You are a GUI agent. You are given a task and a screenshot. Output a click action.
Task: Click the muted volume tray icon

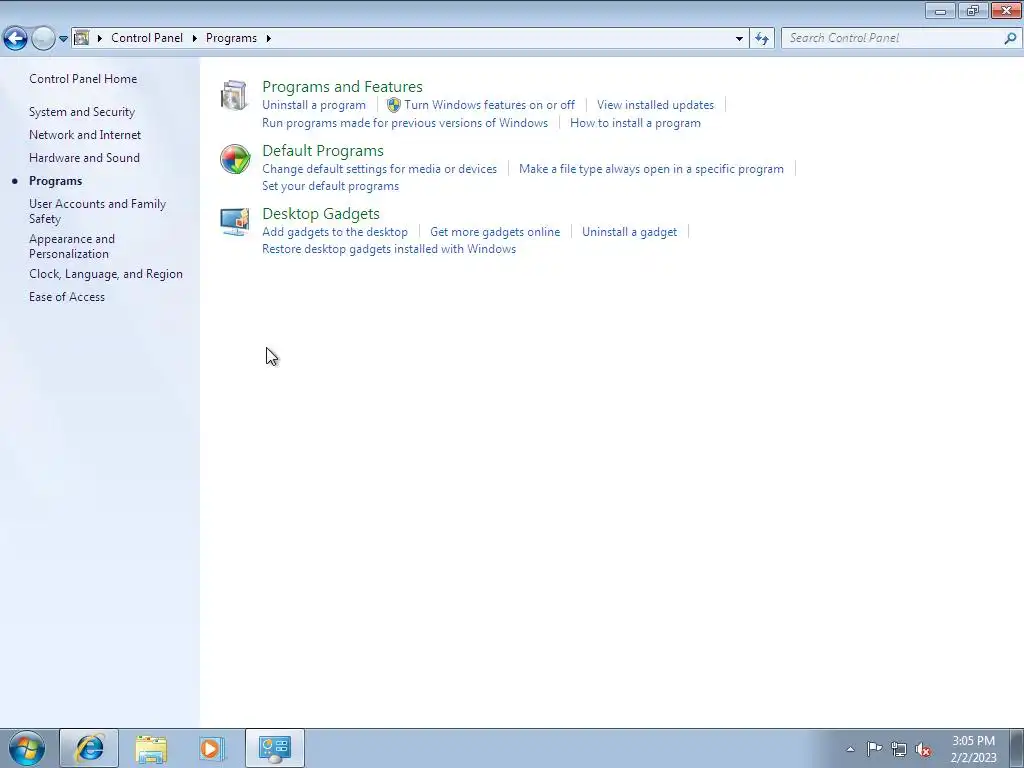pos(923,749)
